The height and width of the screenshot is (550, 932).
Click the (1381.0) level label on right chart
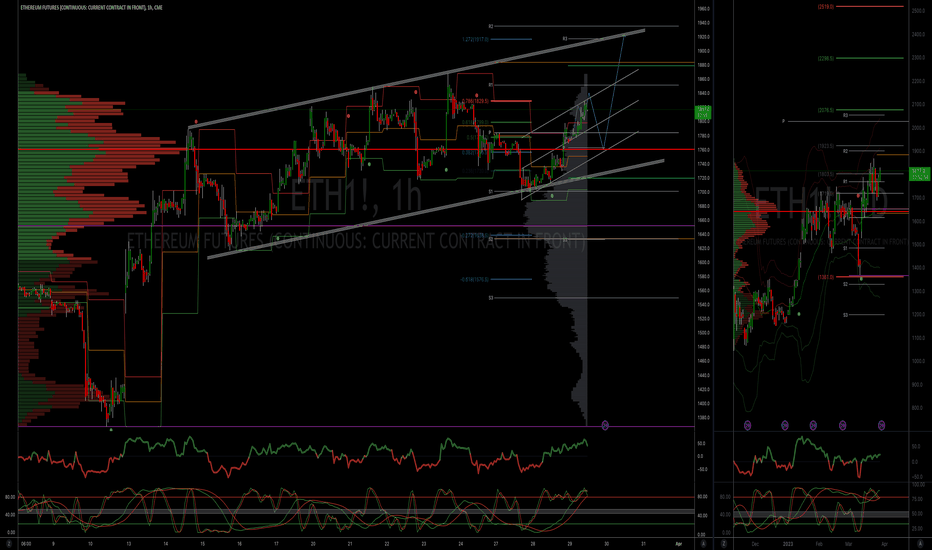pyautogui.click(x=826, y=276)
